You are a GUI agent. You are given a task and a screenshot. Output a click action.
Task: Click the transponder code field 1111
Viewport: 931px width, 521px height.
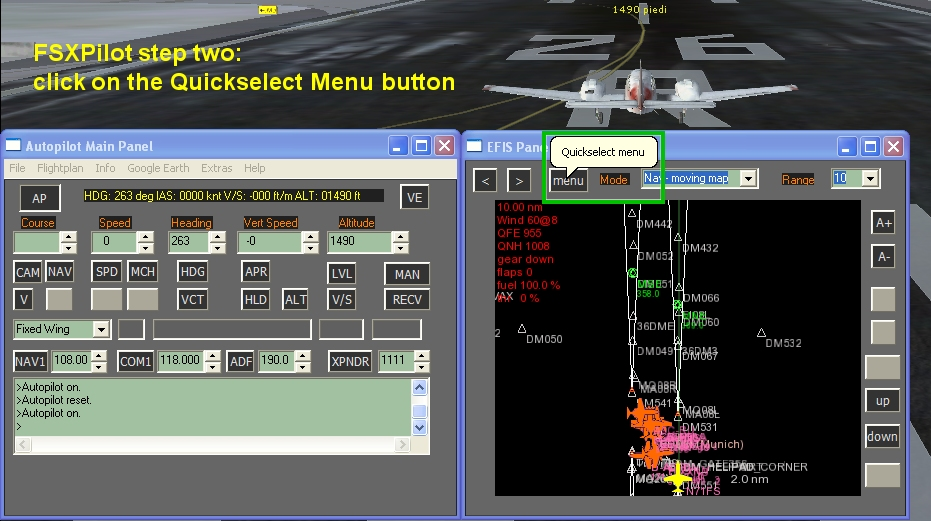395,361
